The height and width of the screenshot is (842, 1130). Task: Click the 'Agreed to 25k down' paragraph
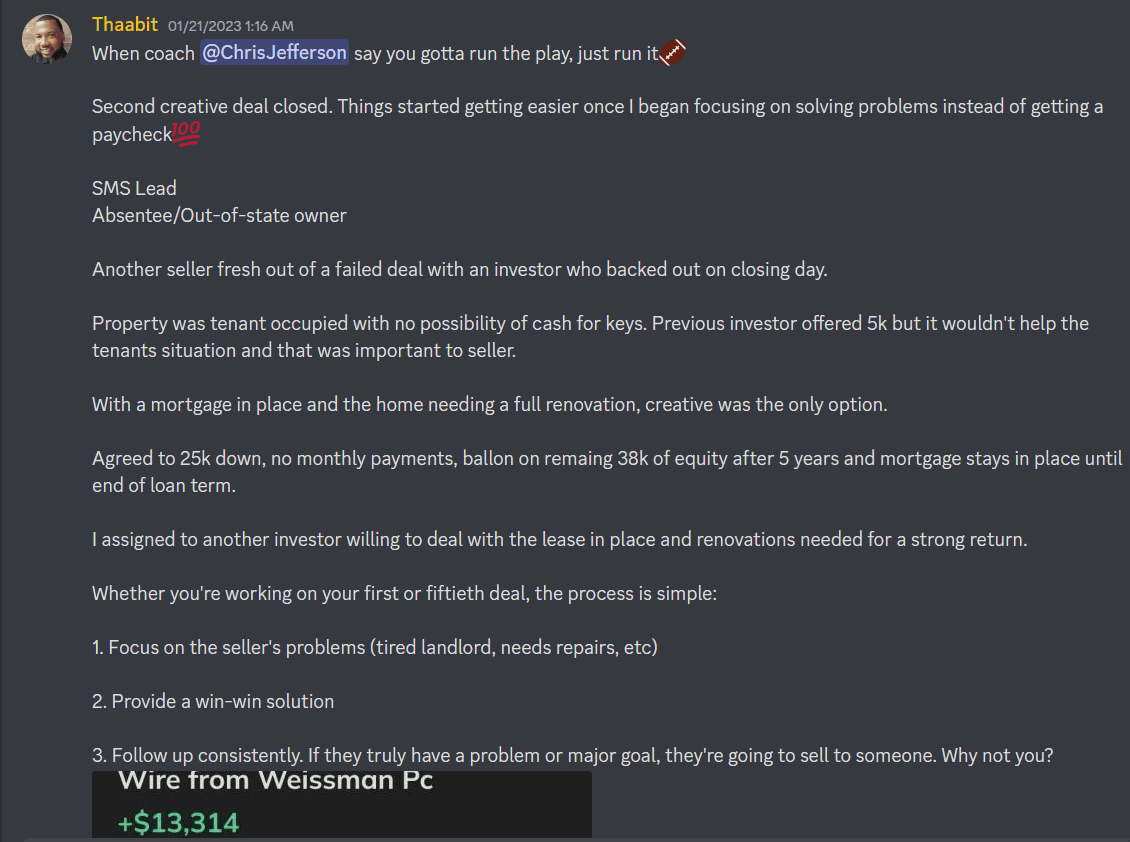(x=607, y=471)
